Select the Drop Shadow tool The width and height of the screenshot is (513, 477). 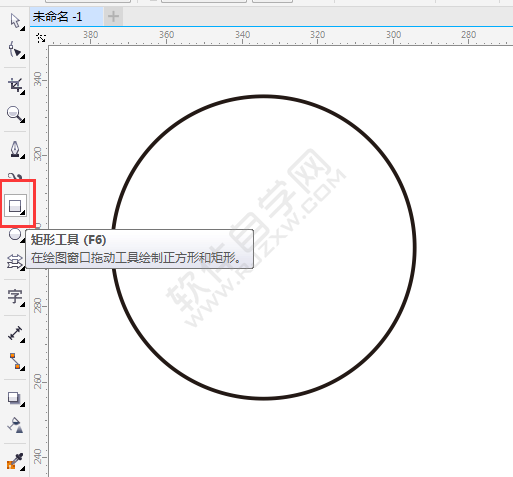click(14, 398)
